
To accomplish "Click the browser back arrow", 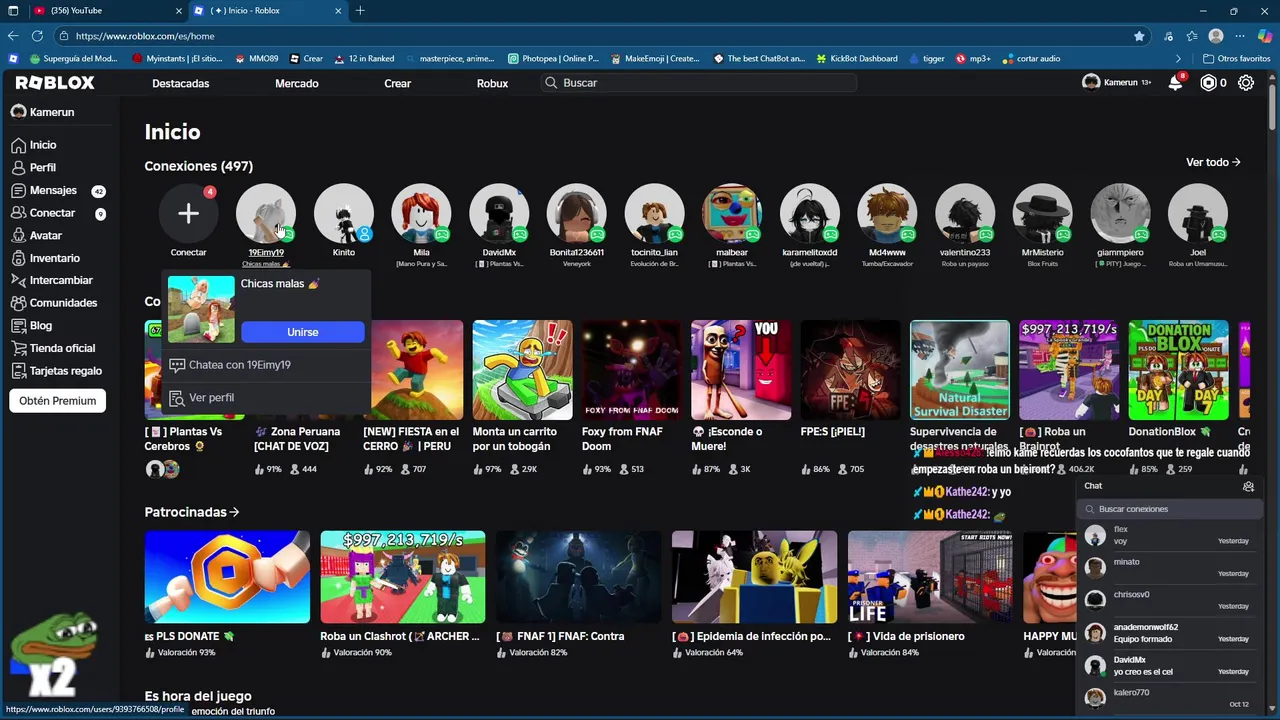I will [x=13, y=36].
